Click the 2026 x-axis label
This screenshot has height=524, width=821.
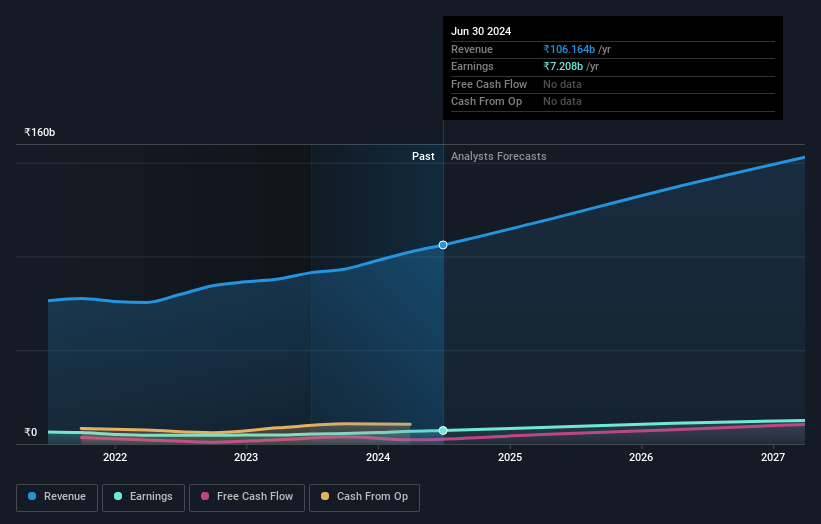click(x=641, y=457)
